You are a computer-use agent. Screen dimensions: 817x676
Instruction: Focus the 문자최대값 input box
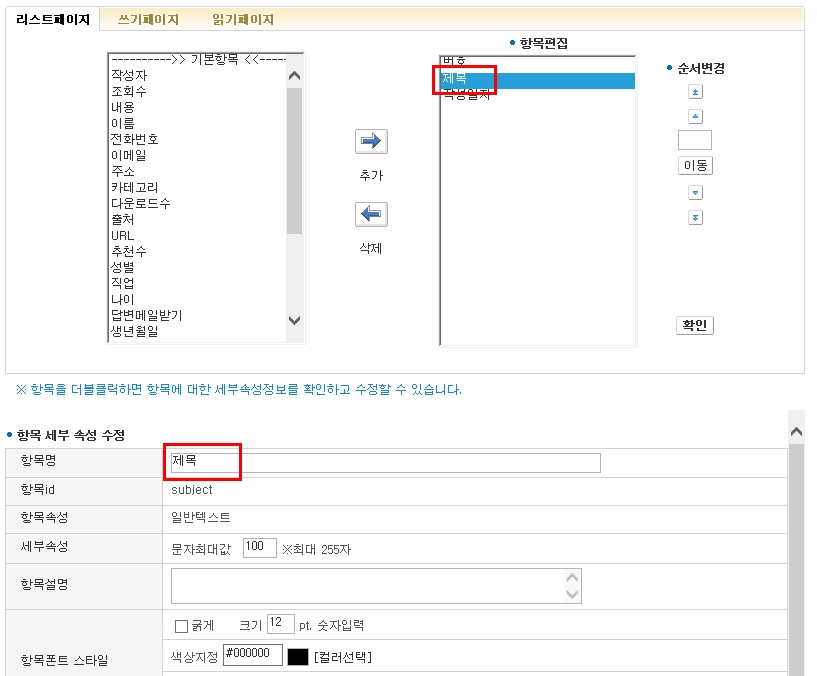point(259,547)
